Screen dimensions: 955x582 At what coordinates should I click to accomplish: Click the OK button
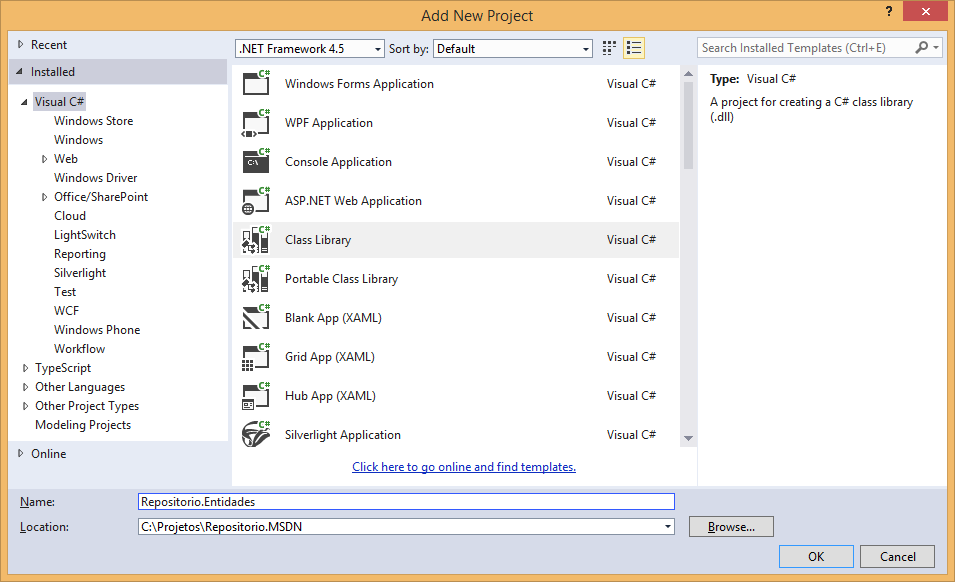(816, 556)
